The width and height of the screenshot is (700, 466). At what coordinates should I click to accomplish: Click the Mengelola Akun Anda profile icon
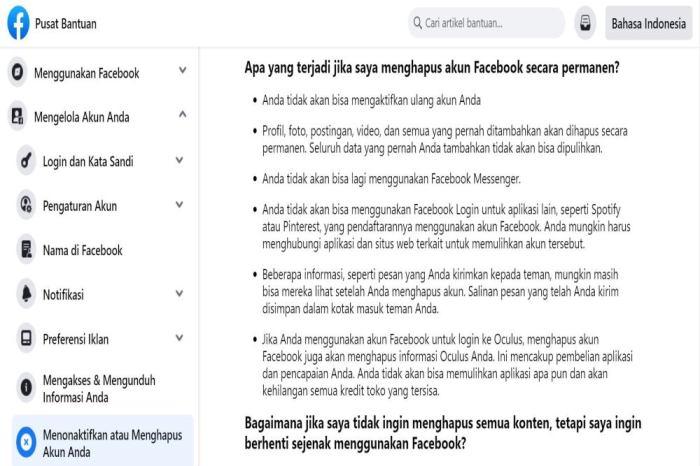pos(17,116)
